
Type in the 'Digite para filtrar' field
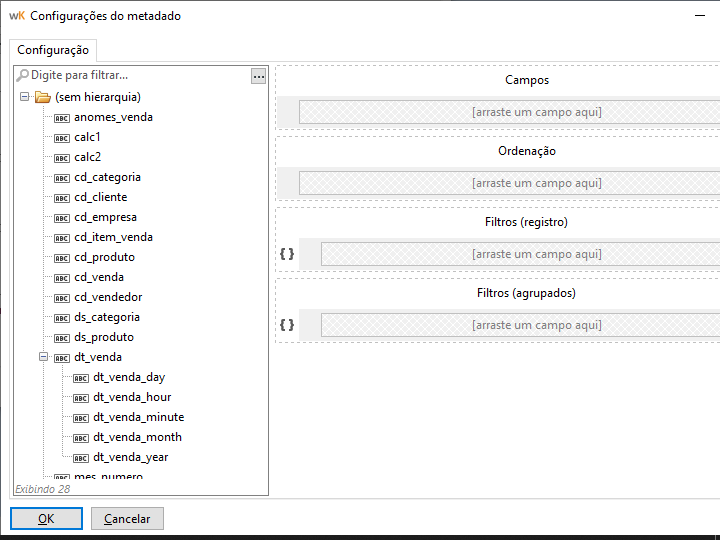point(140,75)
